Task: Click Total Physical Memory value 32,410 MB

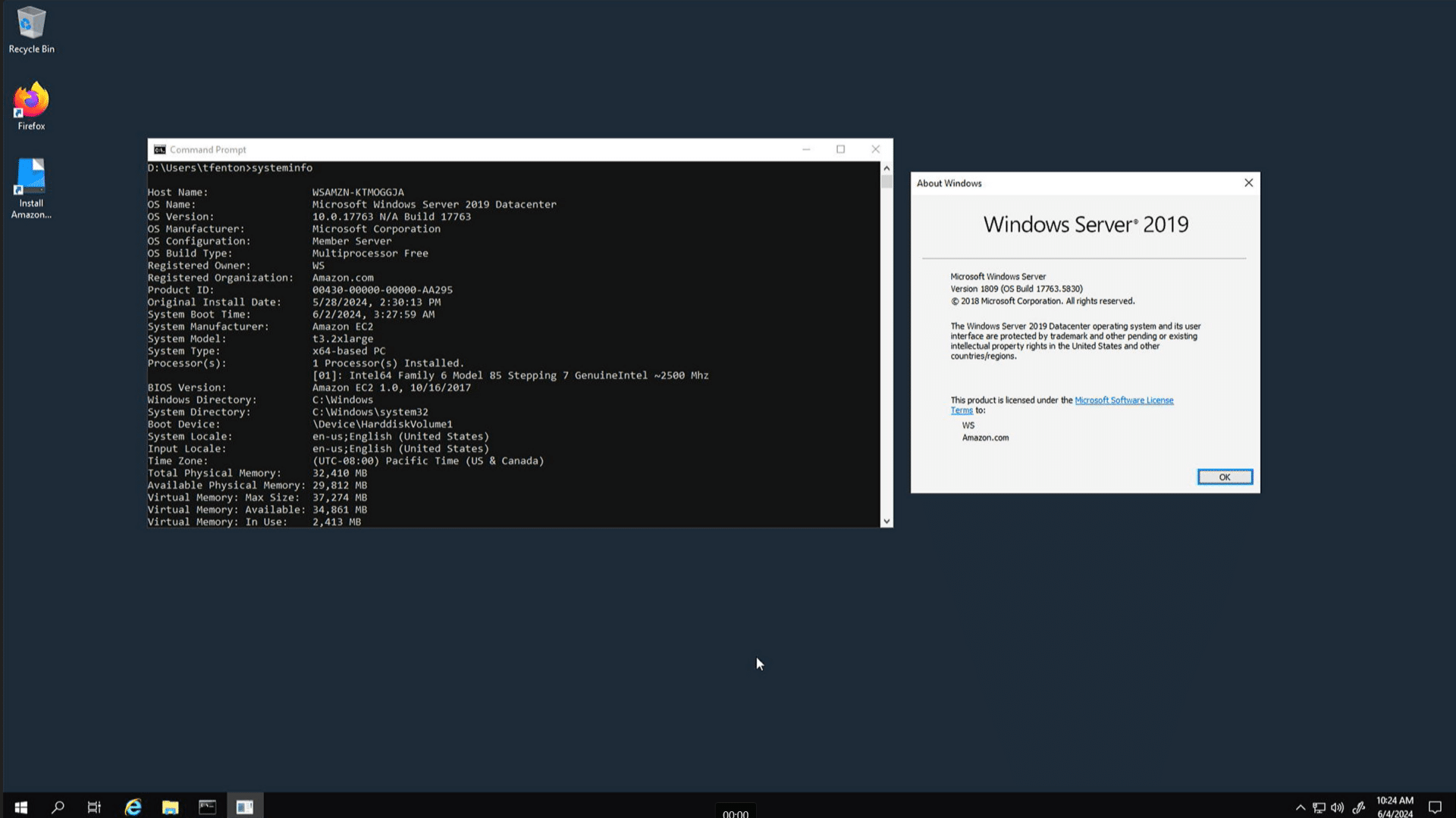Action: click(340, 473)
